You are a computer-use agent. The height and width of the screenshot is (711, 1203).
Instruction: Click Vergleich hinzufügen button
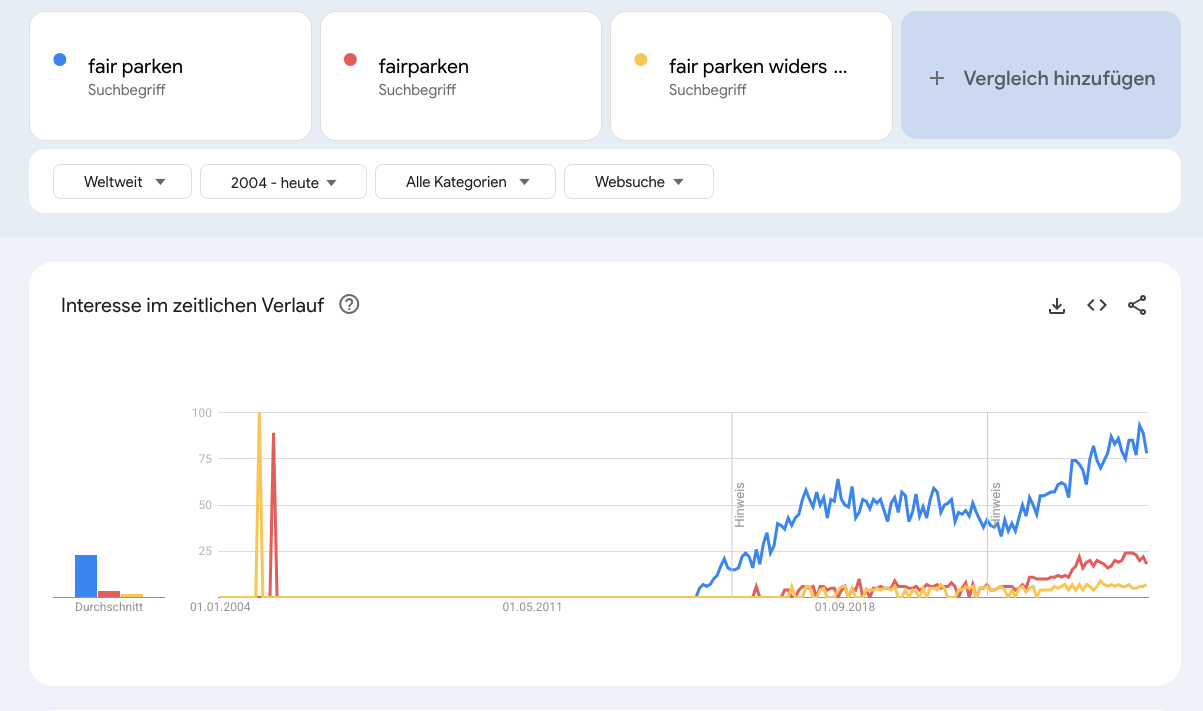coord(1041,76)
